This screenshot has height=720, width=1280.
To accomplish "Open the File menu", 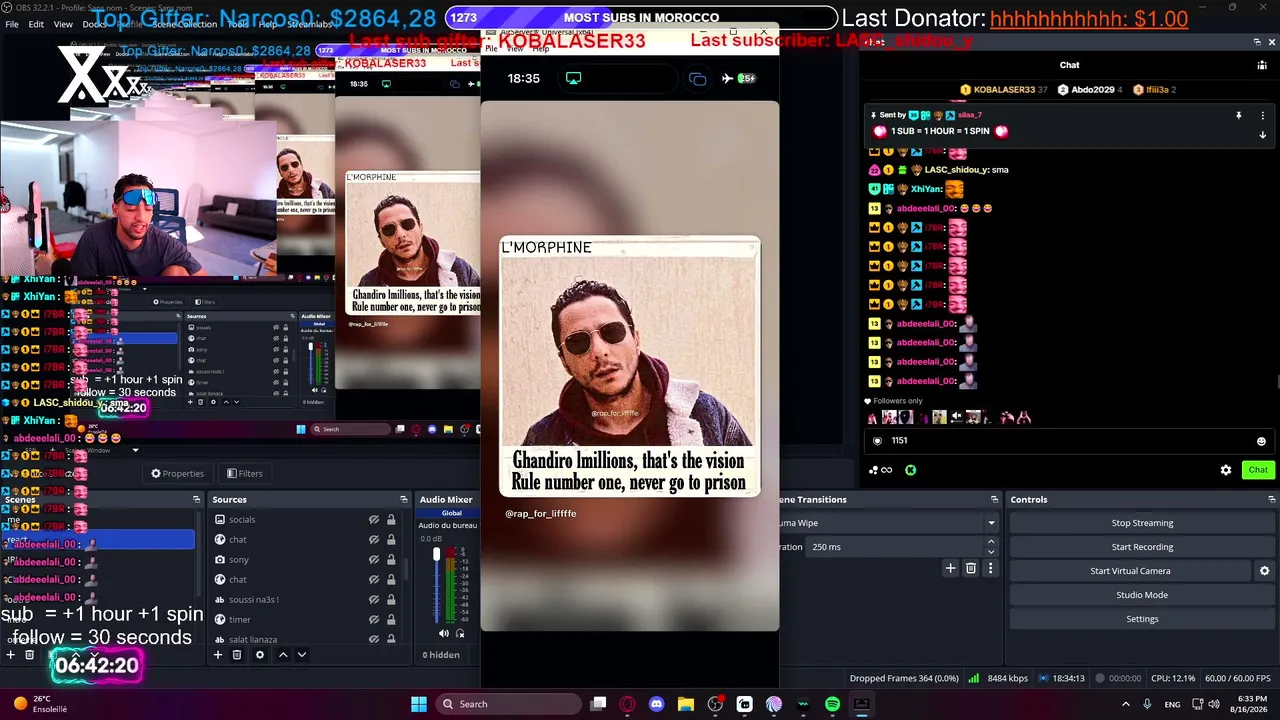I will pos(12,24).
